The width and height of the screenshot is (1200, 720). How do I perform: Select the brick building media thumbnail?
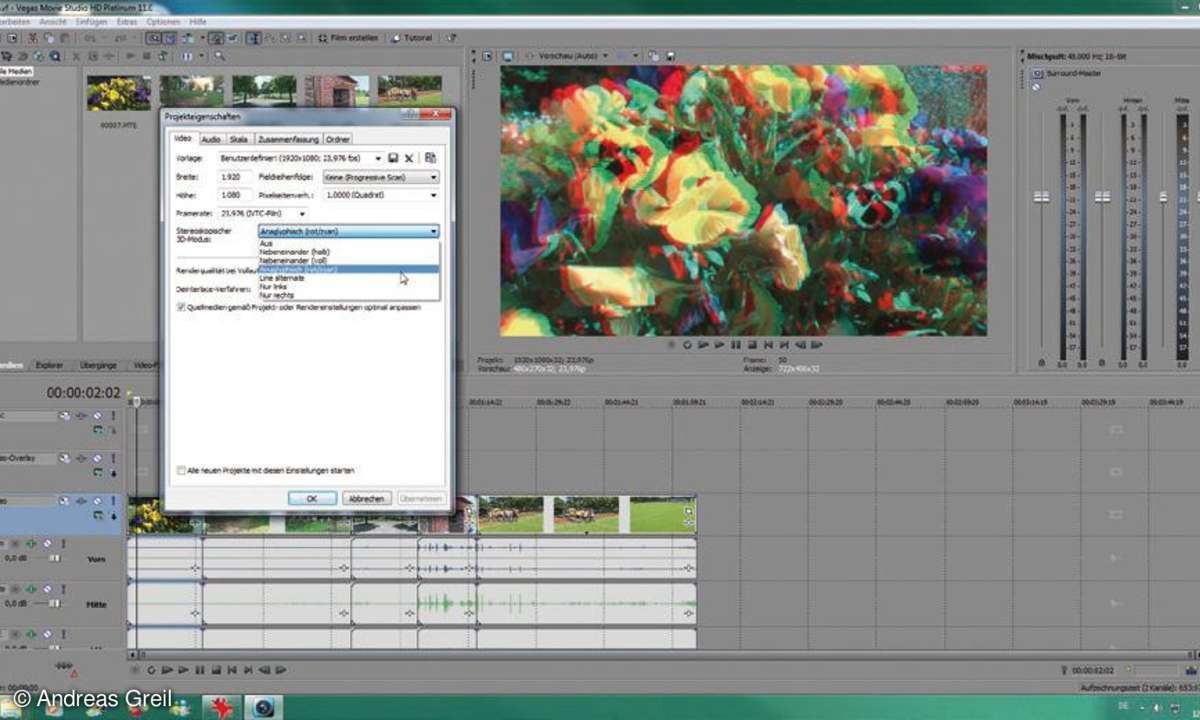(337, 91)
